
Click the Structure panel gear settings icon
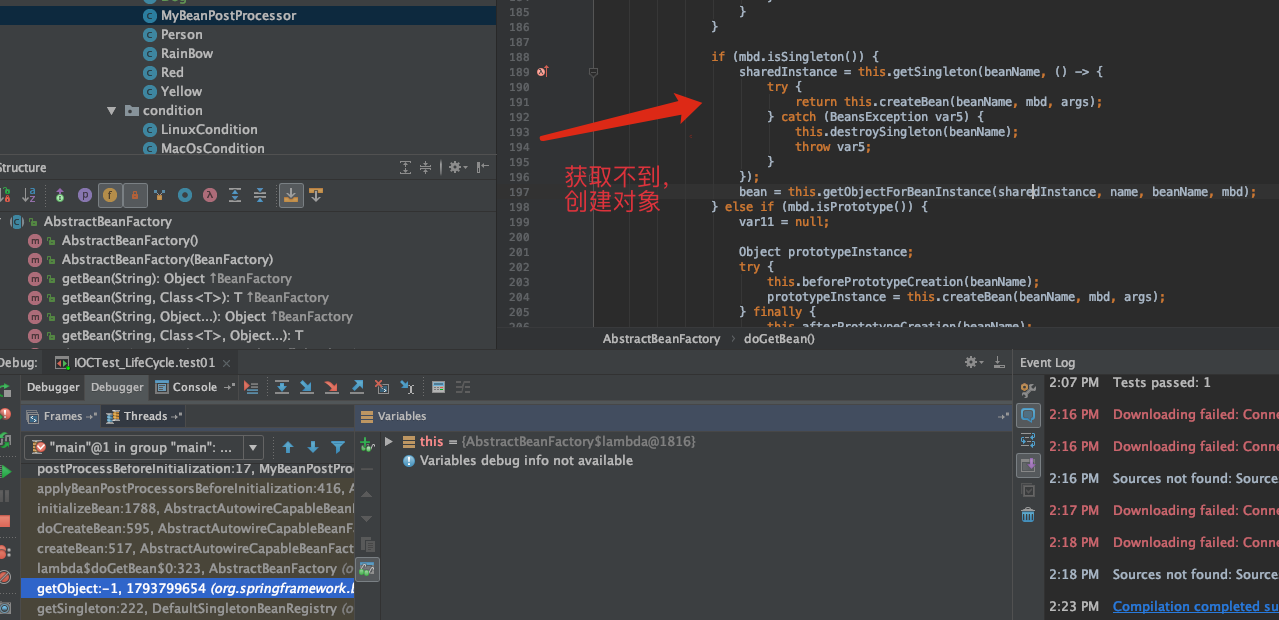coord(458,167)
